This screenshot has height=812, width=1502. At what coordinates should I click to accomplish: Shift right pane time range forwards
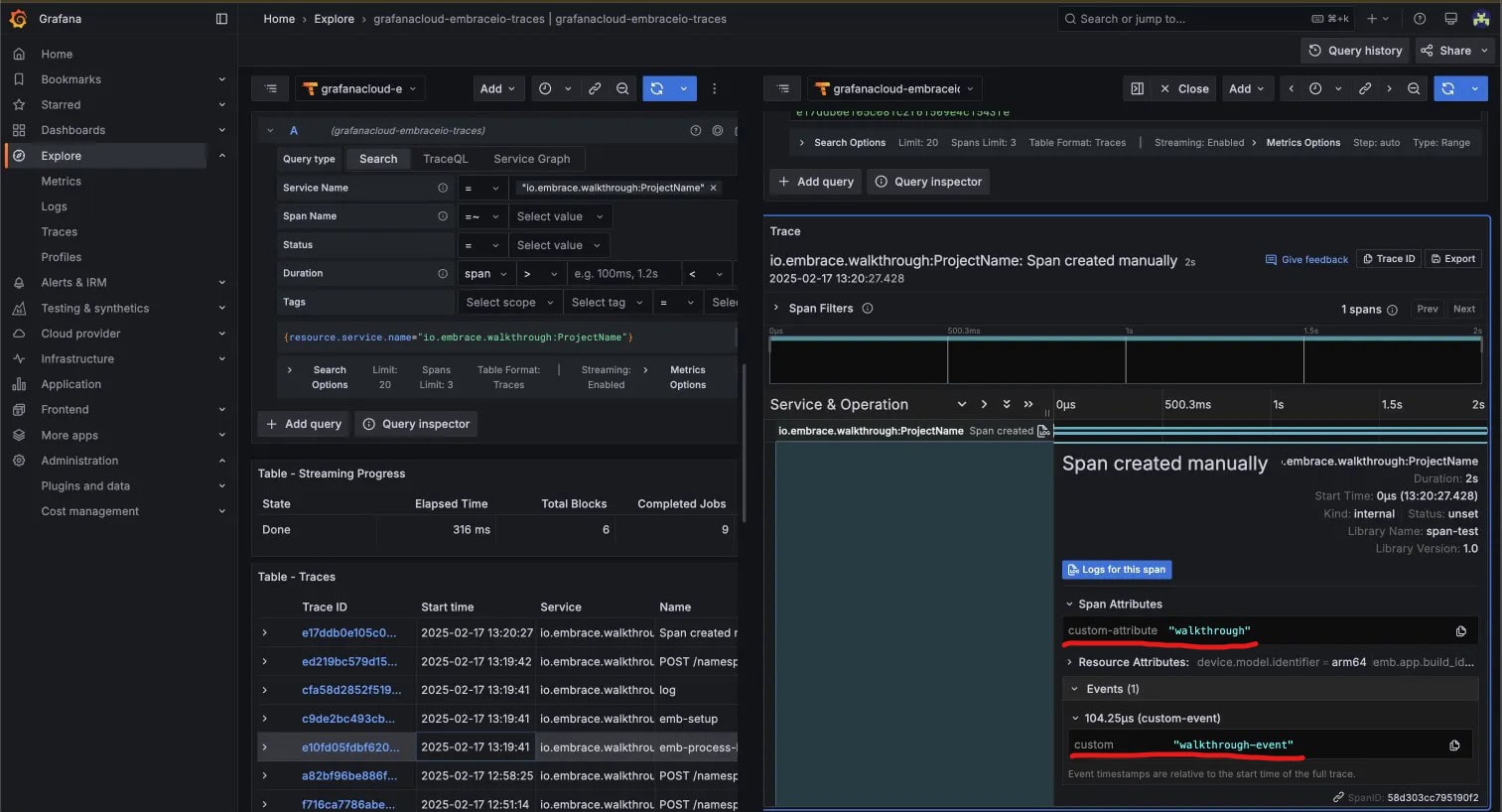coord(1389,88)
